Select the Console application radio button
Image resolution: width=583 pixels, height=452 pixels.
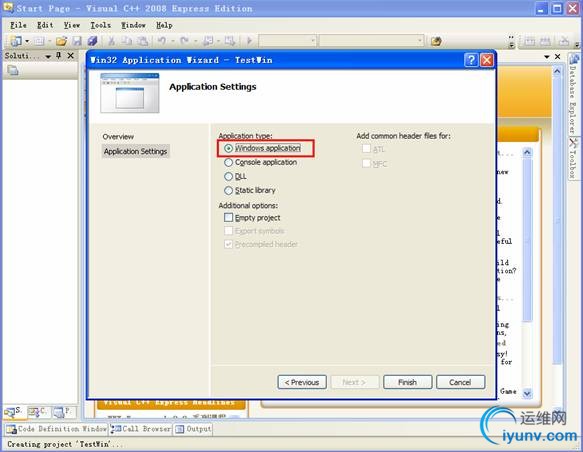pos(229,162)
